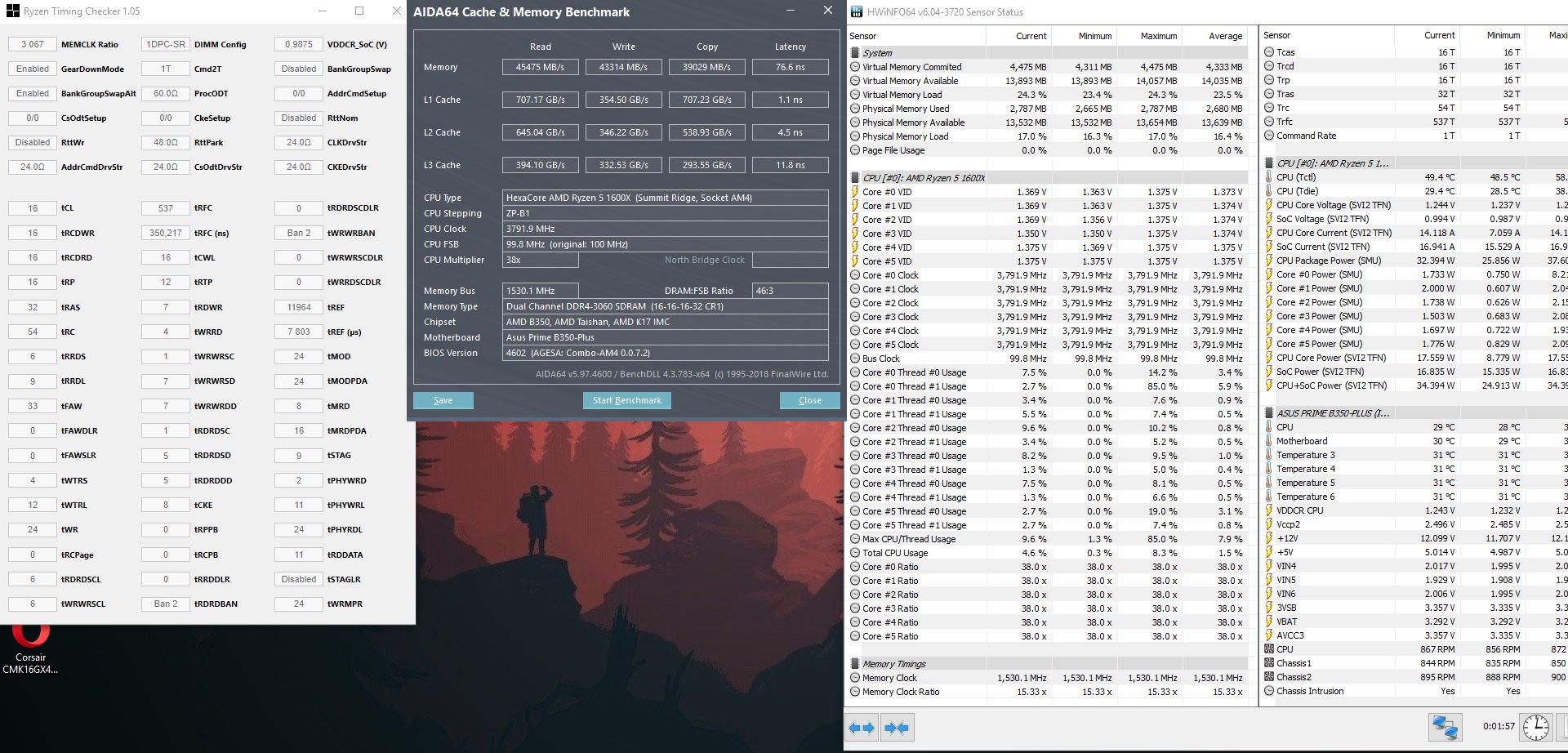The width and height of the screenshot is (1568, 753).
Task: Click the lightning icon beside +12V
Action: click(x=1269, y=538)
